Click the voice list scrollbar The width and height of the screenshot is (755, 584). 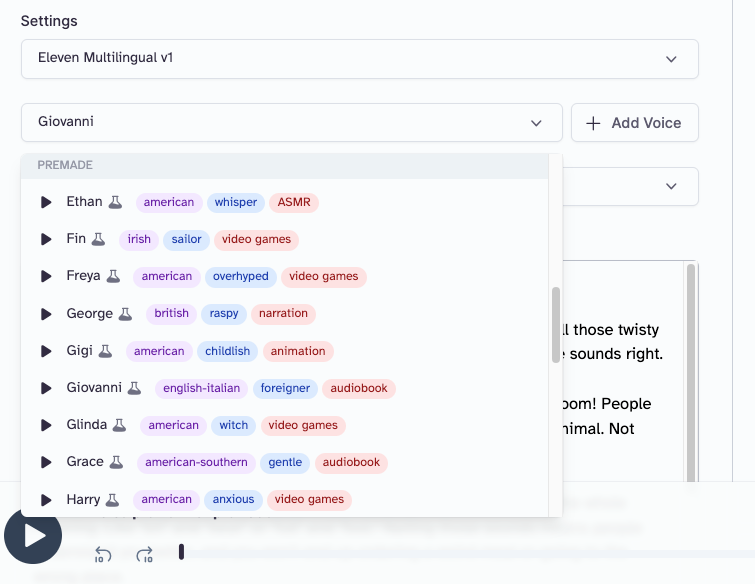(556, 325)
